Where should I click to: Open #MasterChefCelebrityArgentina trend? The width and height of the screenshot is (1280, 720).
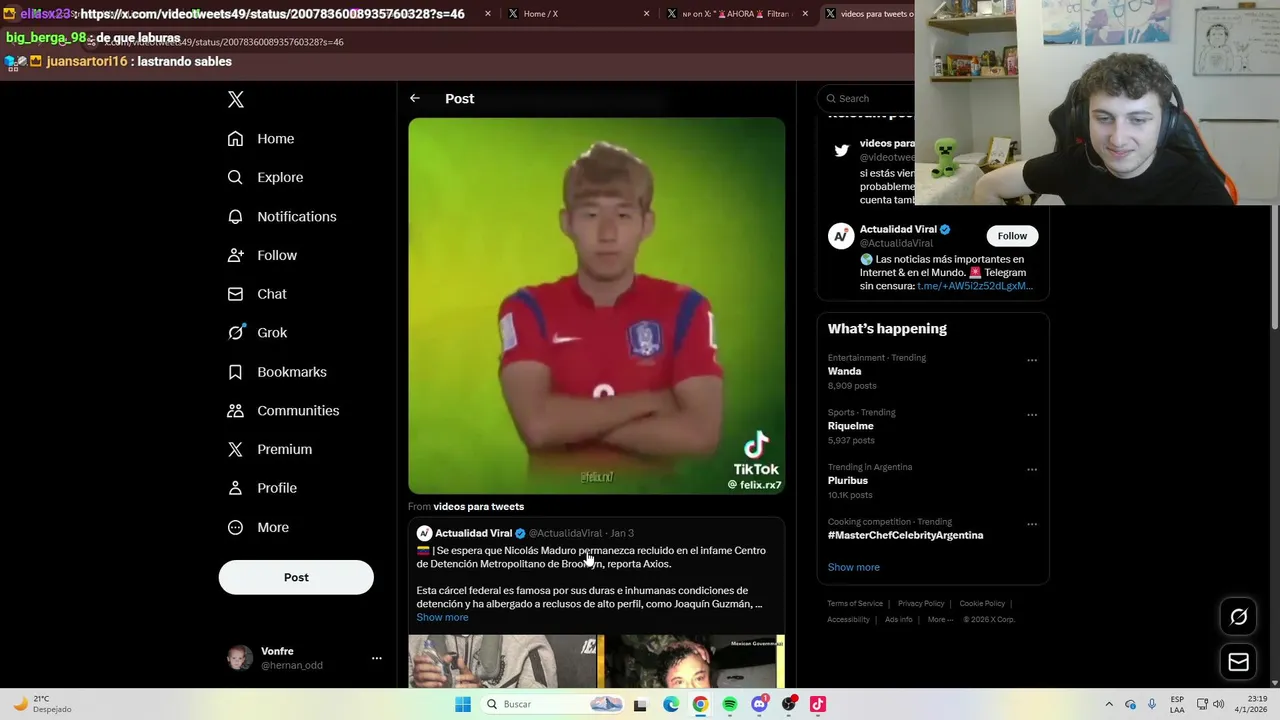(x=905, y=535)
